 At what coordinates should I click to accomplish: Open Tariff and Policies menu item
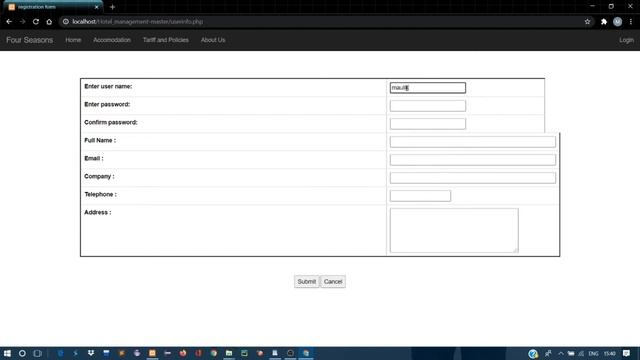pyautogui.click(x=166, y=40)
